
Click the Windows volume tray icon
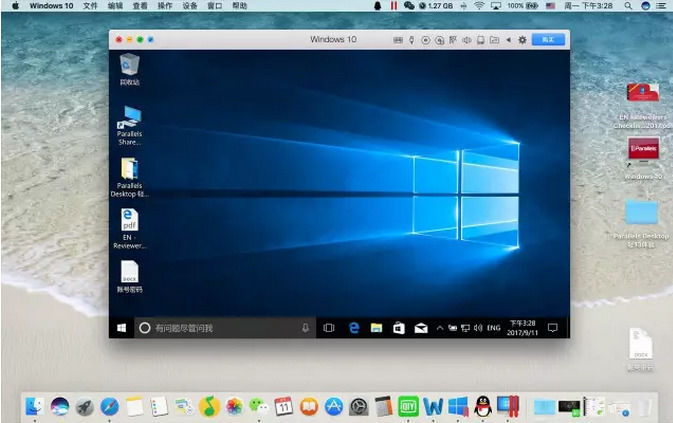pyautogui.click(x=478, y=328)
